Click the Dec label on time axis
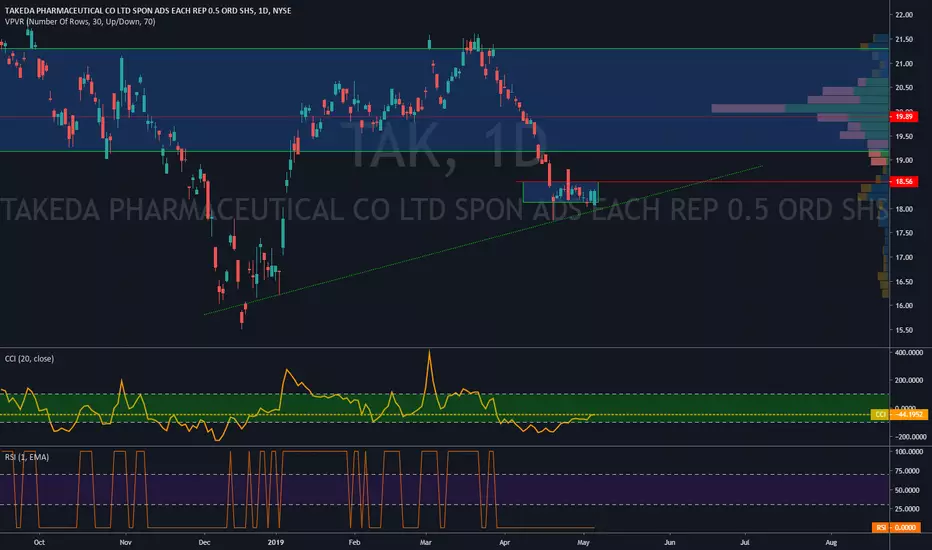Screen dimensions: 932x550 tap(204, 542)
